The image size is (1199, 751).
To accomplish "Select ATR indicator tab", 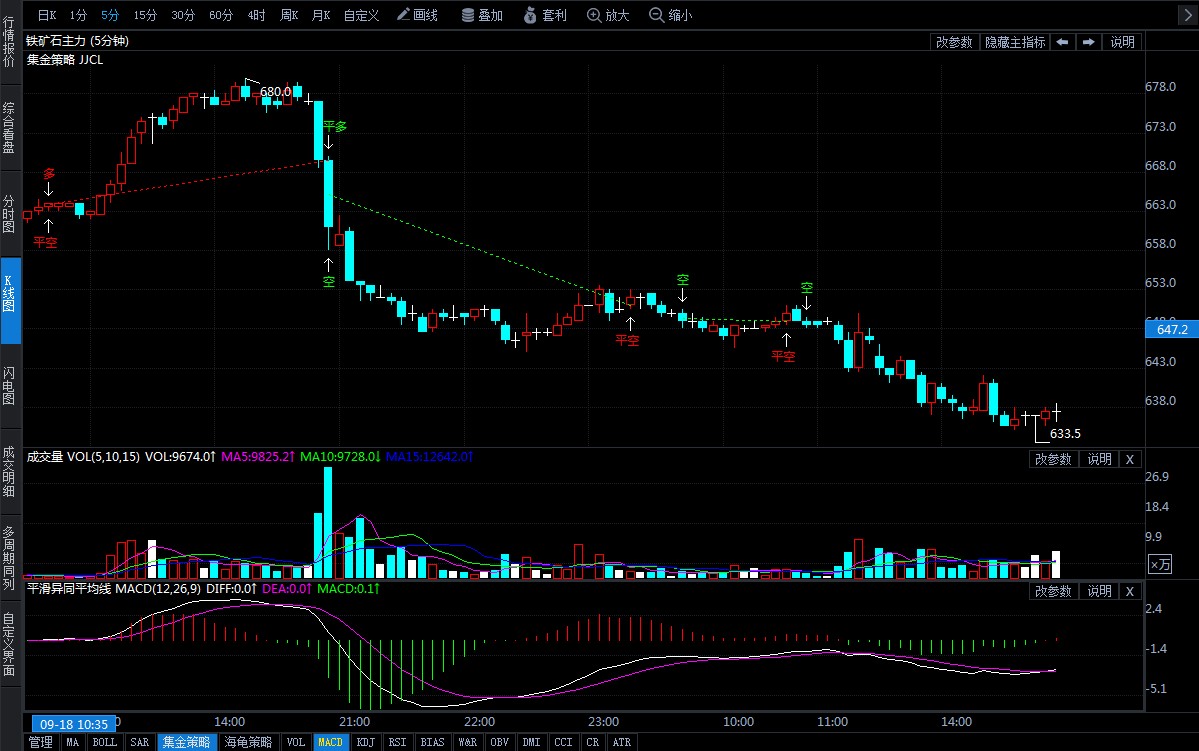I will pyautogui.click(x=622, y=743).
